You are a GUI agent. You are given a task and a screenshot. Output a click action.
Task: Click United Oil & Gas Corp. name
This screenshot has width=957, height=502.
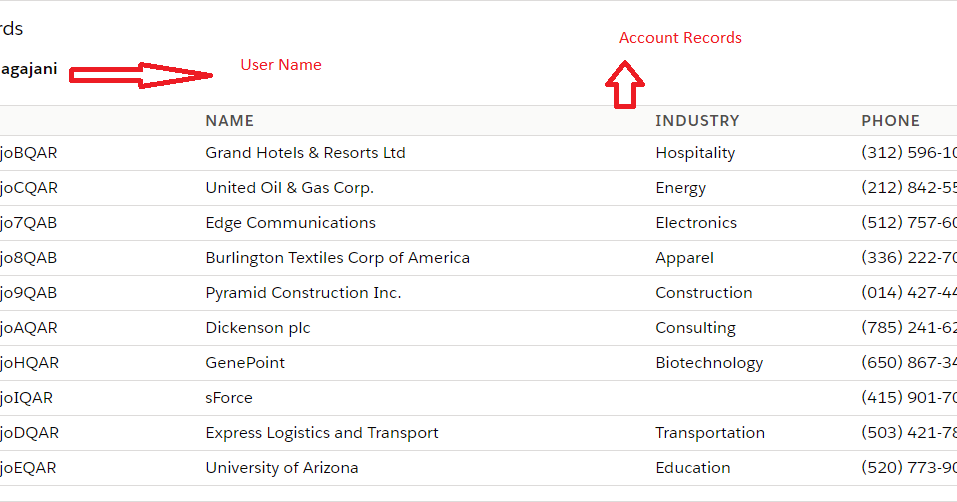click(289, 188)
